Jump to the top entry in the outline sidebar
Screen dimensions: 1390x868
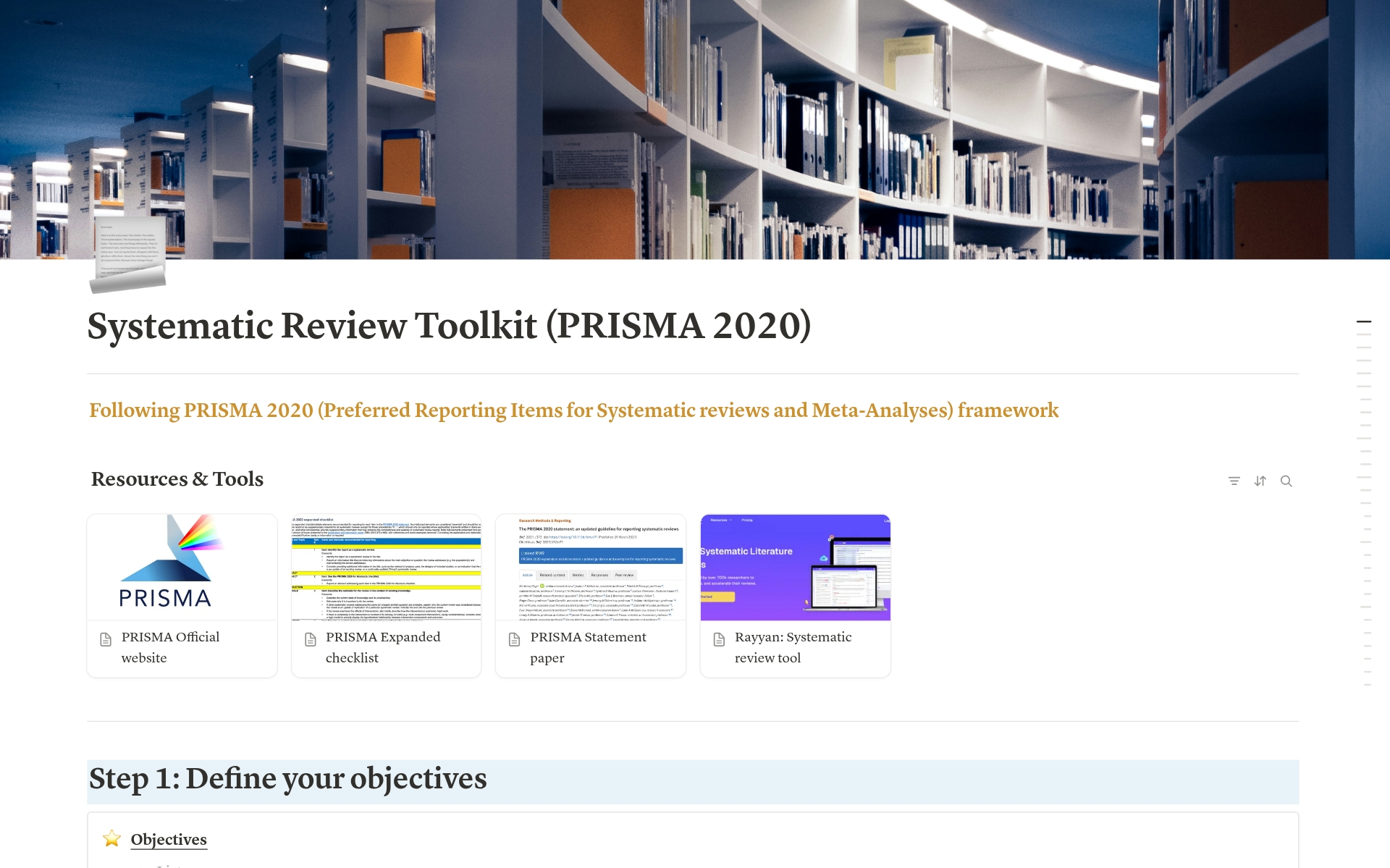click(x=1363, y=321)
